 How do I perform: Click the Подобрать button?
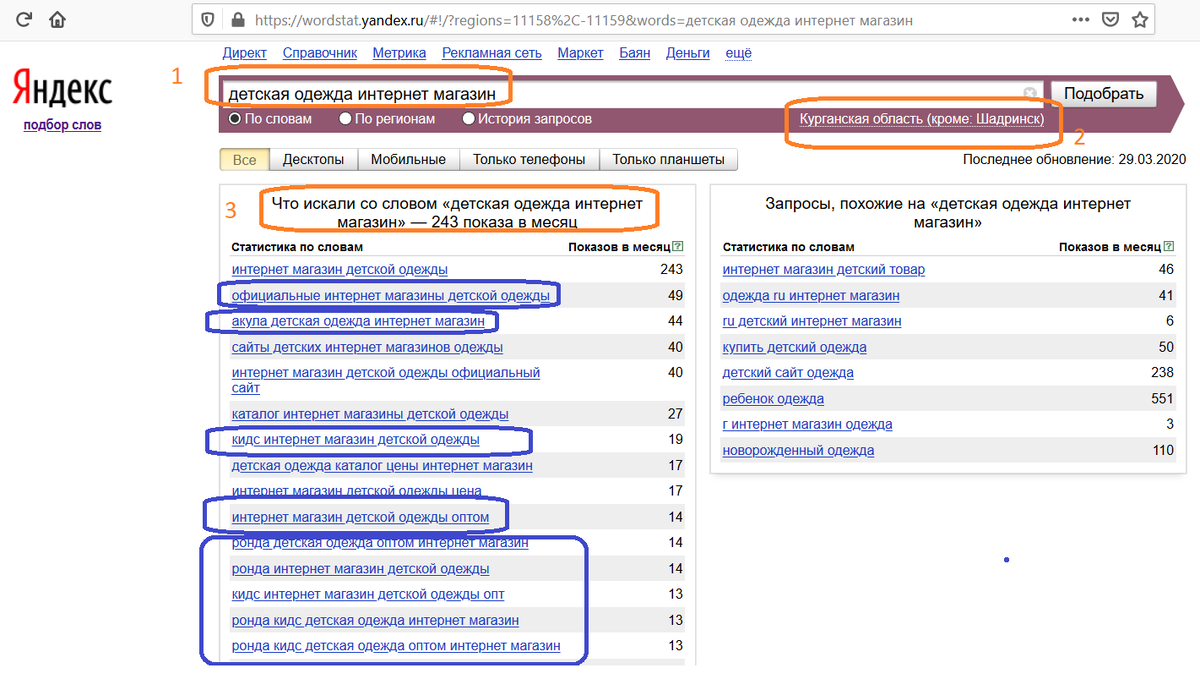[1103, 94]
